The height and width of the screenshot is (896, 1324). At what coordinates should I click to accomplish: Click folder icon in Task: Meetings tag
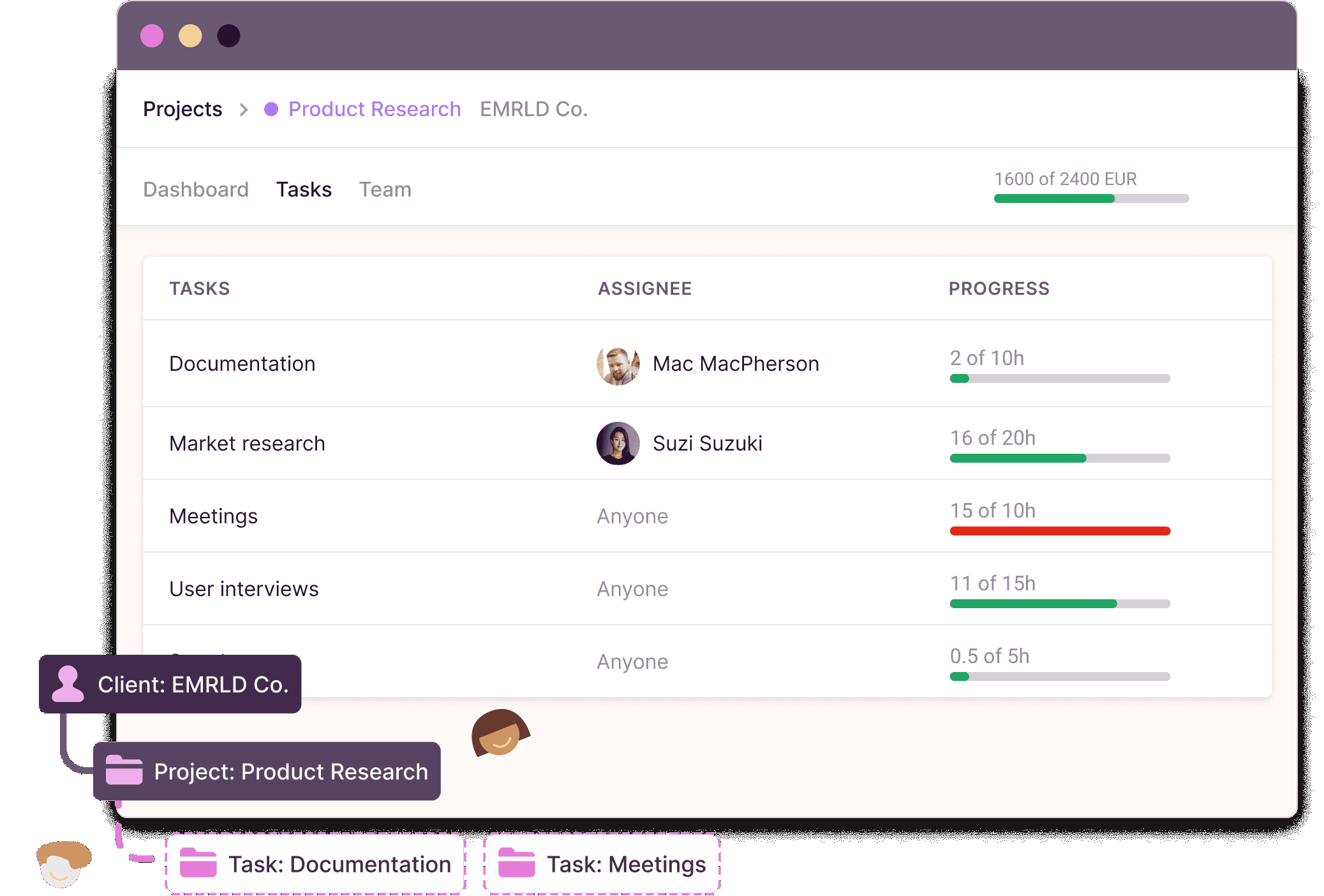pos(516,863)
